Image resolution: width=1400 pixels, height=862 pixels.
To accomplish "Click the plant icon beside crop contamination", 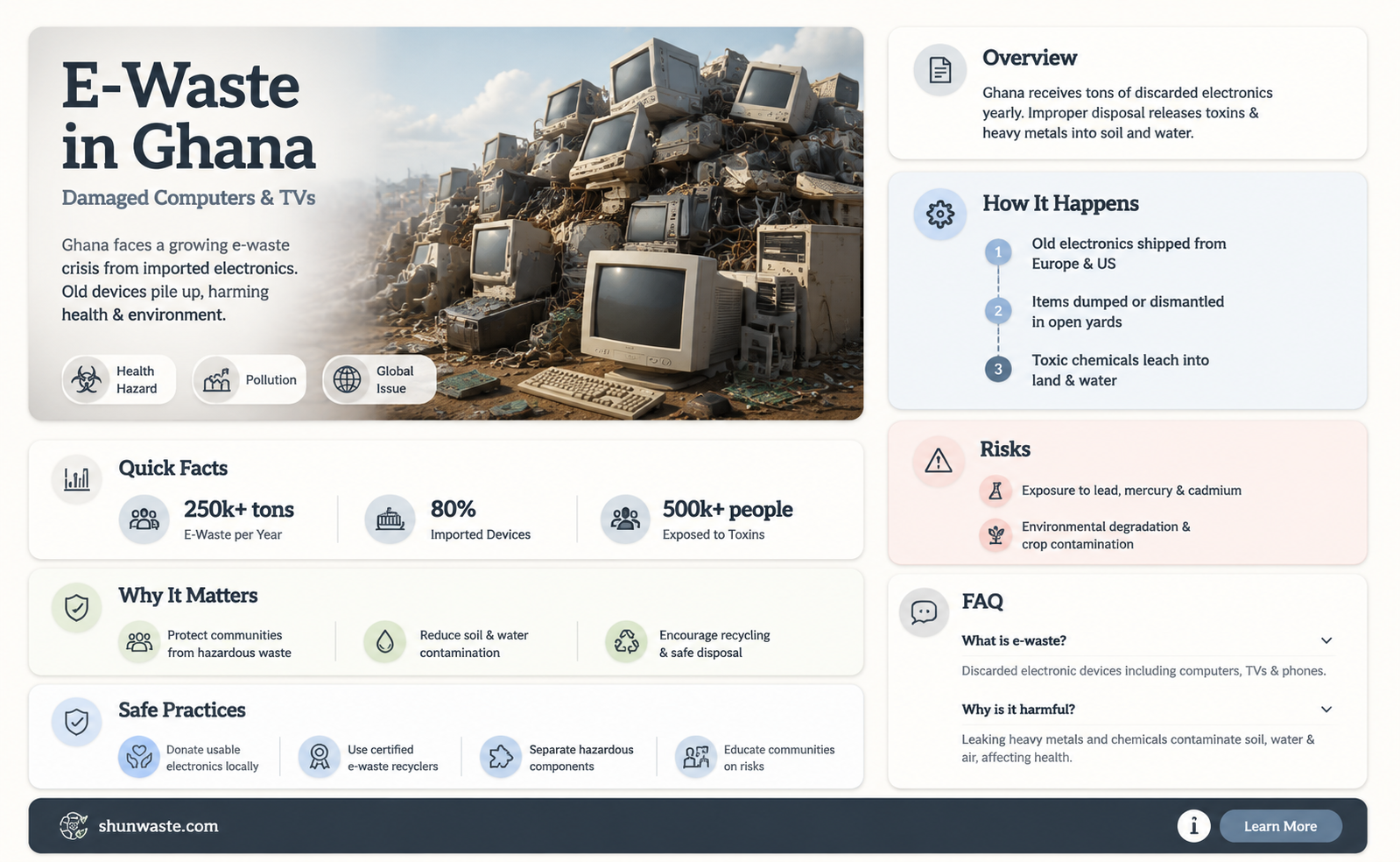I will point(995,534).
